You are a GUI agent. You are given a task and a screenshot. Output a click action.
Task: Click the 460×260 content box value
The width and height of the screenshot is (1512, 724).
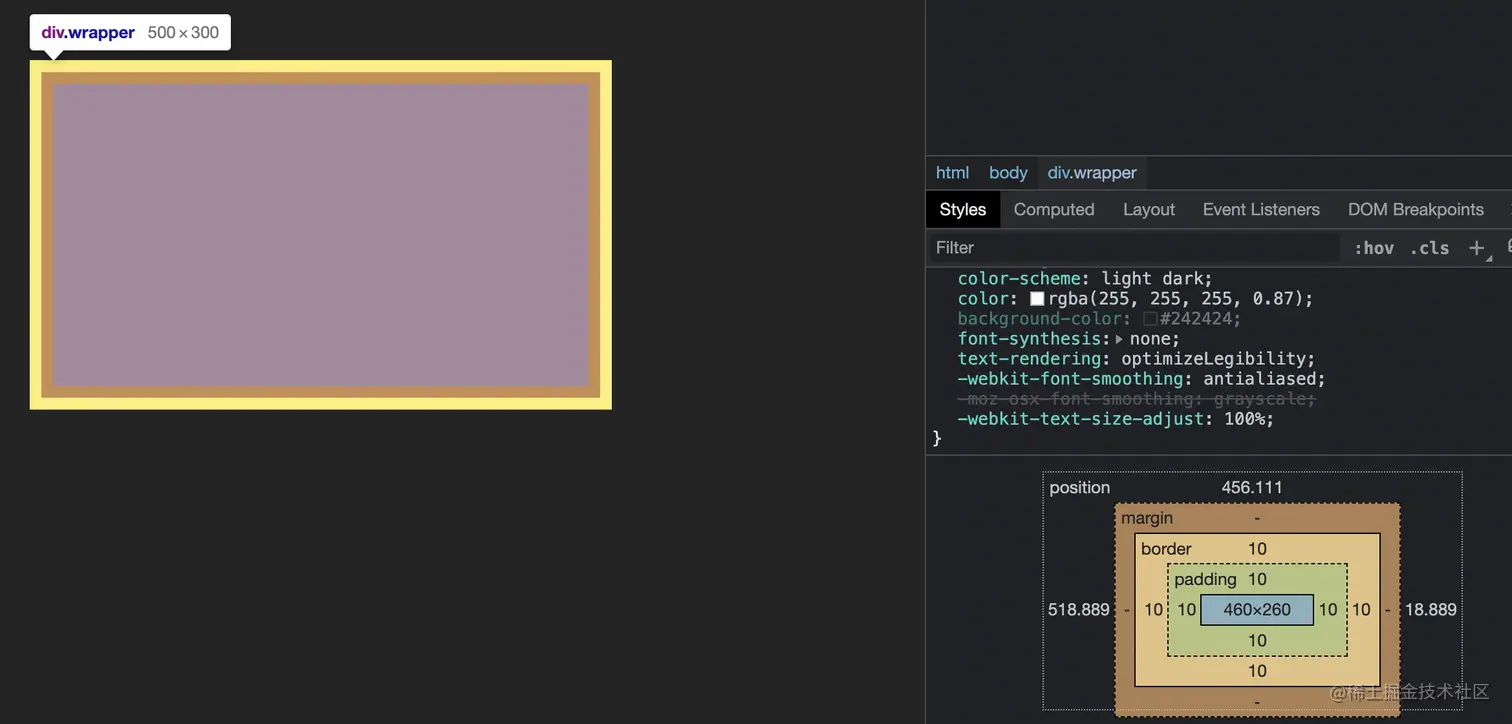pos(1257,609)
